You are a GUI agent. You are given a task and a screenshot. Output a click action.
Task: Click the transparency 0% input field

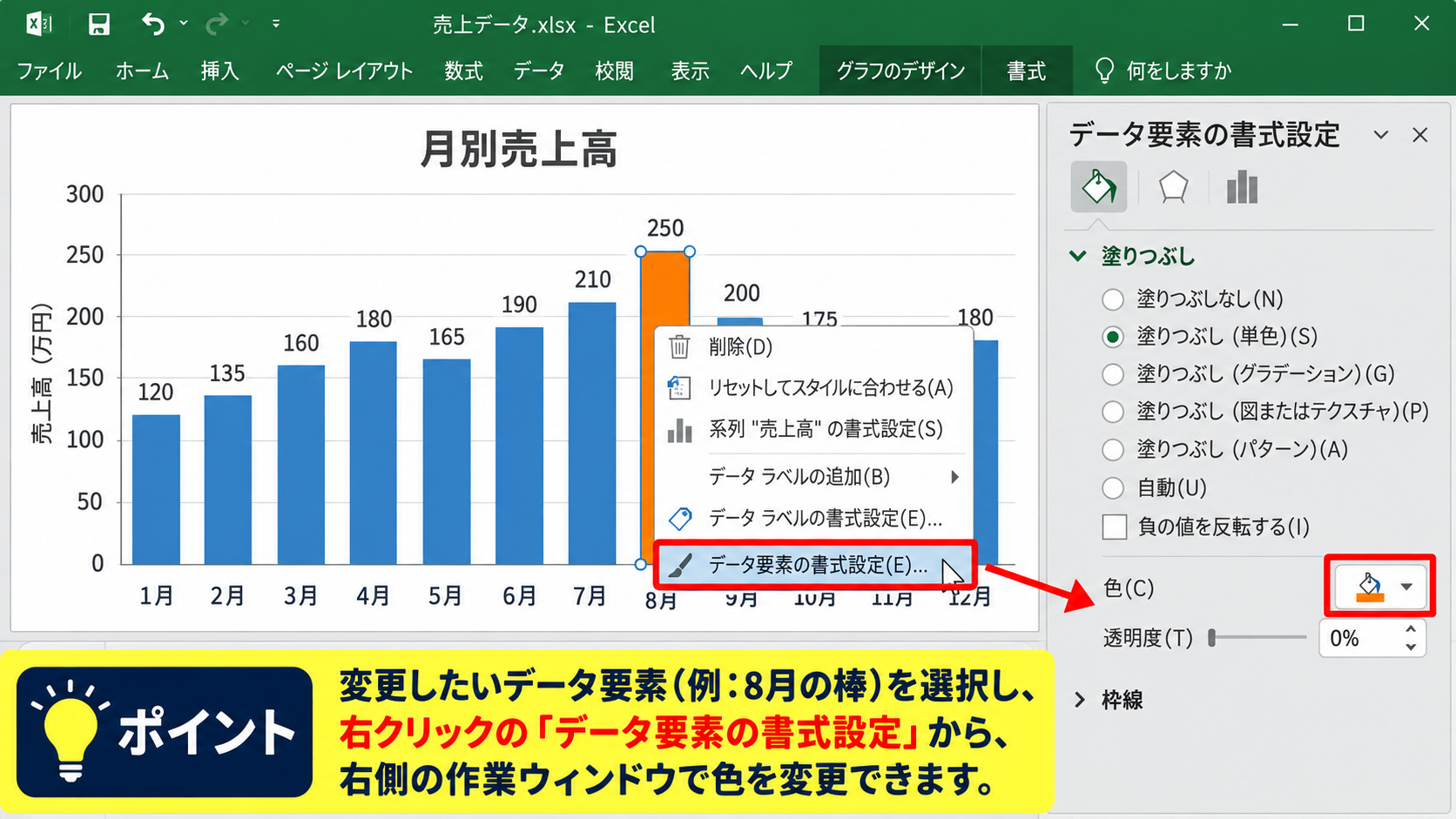click(x=1360, y=638)
